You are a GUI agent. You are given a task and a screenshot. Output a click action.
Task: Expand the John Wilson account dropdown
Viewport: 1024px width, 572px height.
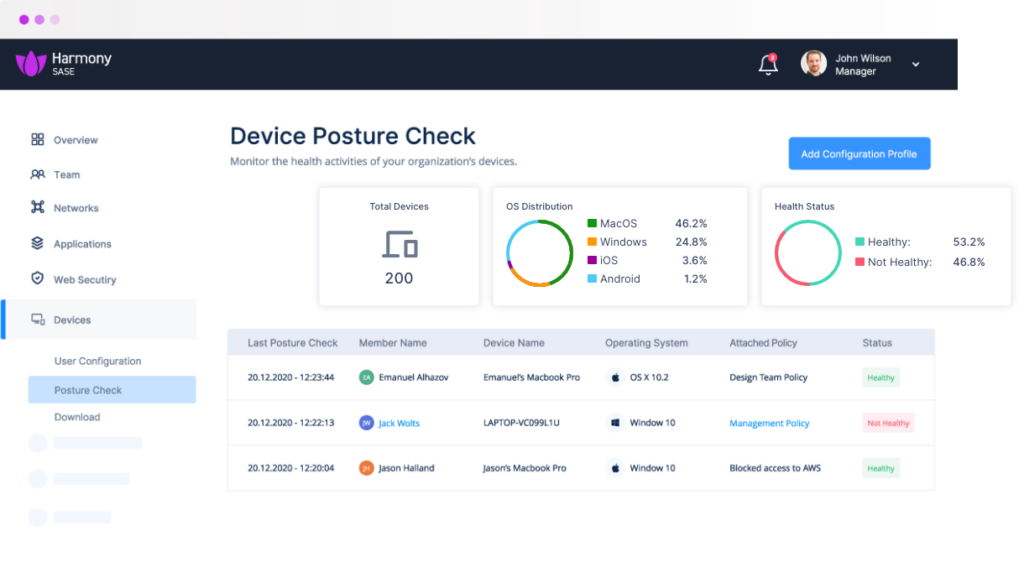(915, 65)
